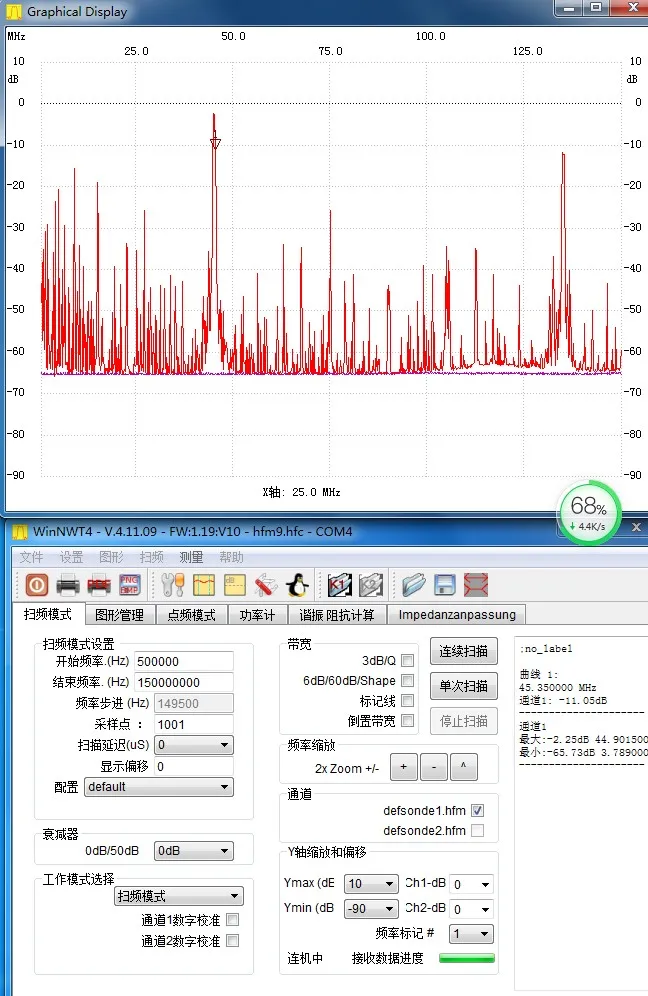The width and height of the screenshot is (648, 996).
Task: Click the red Swiss knife tool icon
Action: 266,585
